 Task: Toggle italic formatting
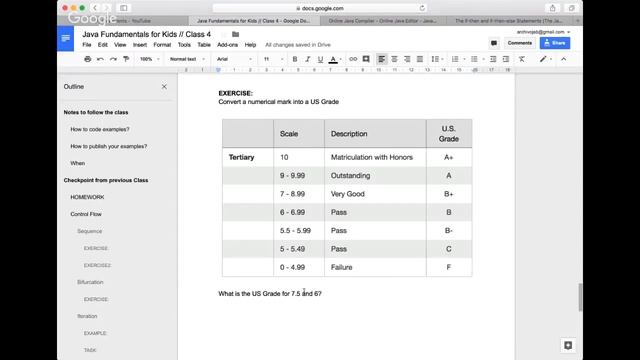(307, 59)
